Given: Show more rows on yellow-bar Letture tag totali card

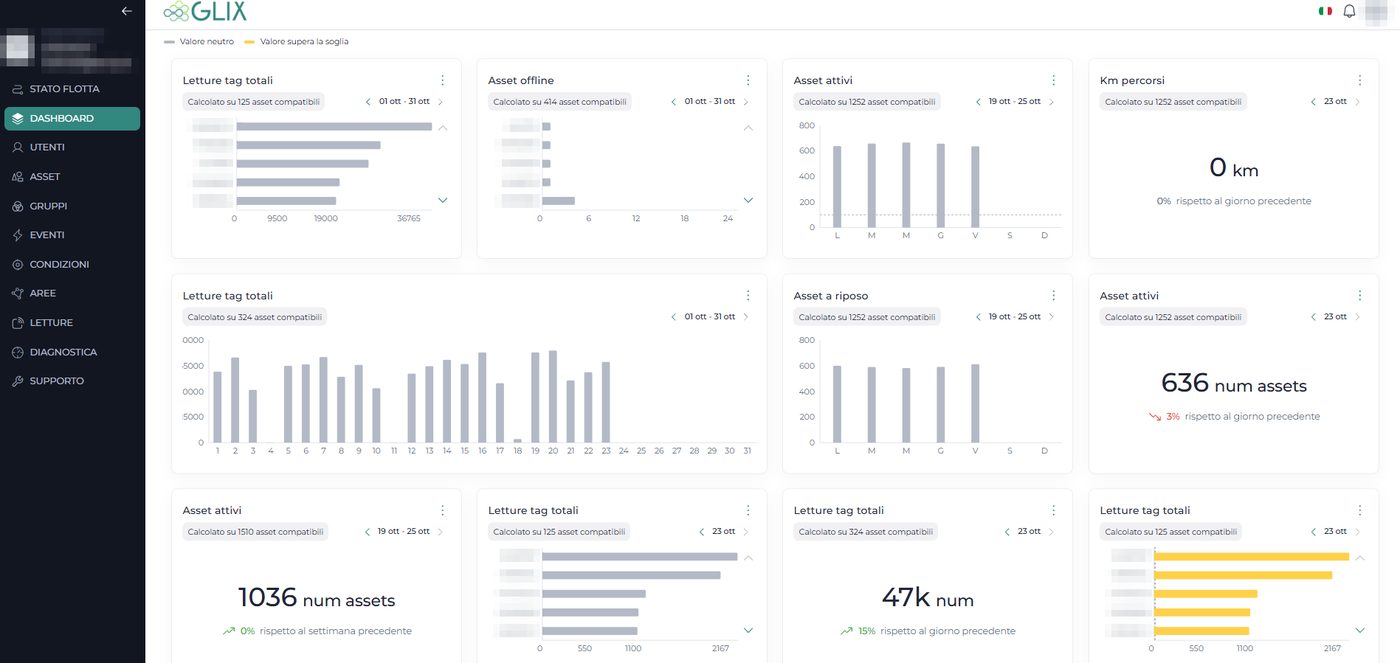Looking at the screenshot, I should coord(1359,630).
